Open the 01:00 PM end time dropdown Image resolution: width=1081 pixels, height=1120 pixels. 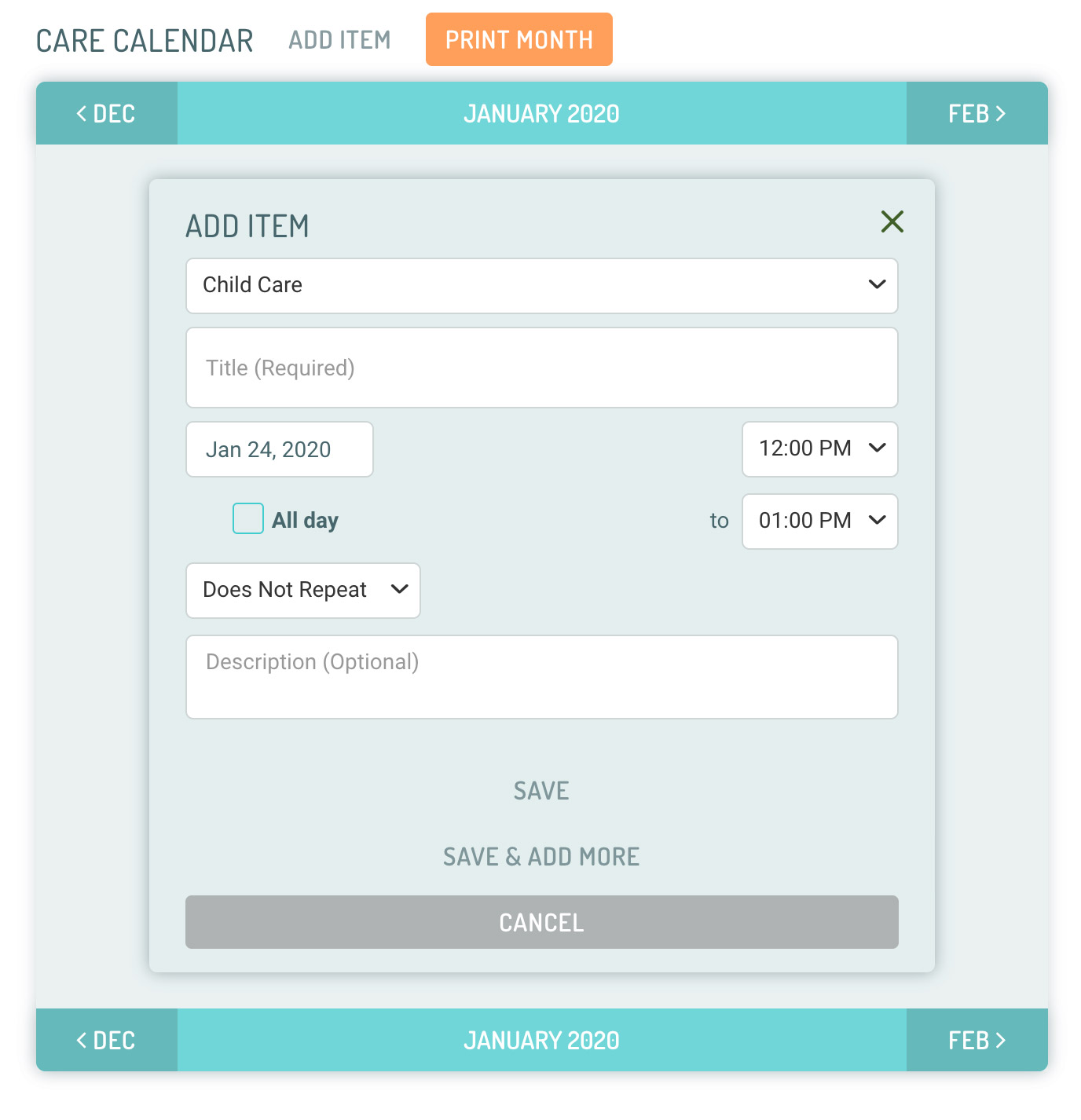point(820,522)
